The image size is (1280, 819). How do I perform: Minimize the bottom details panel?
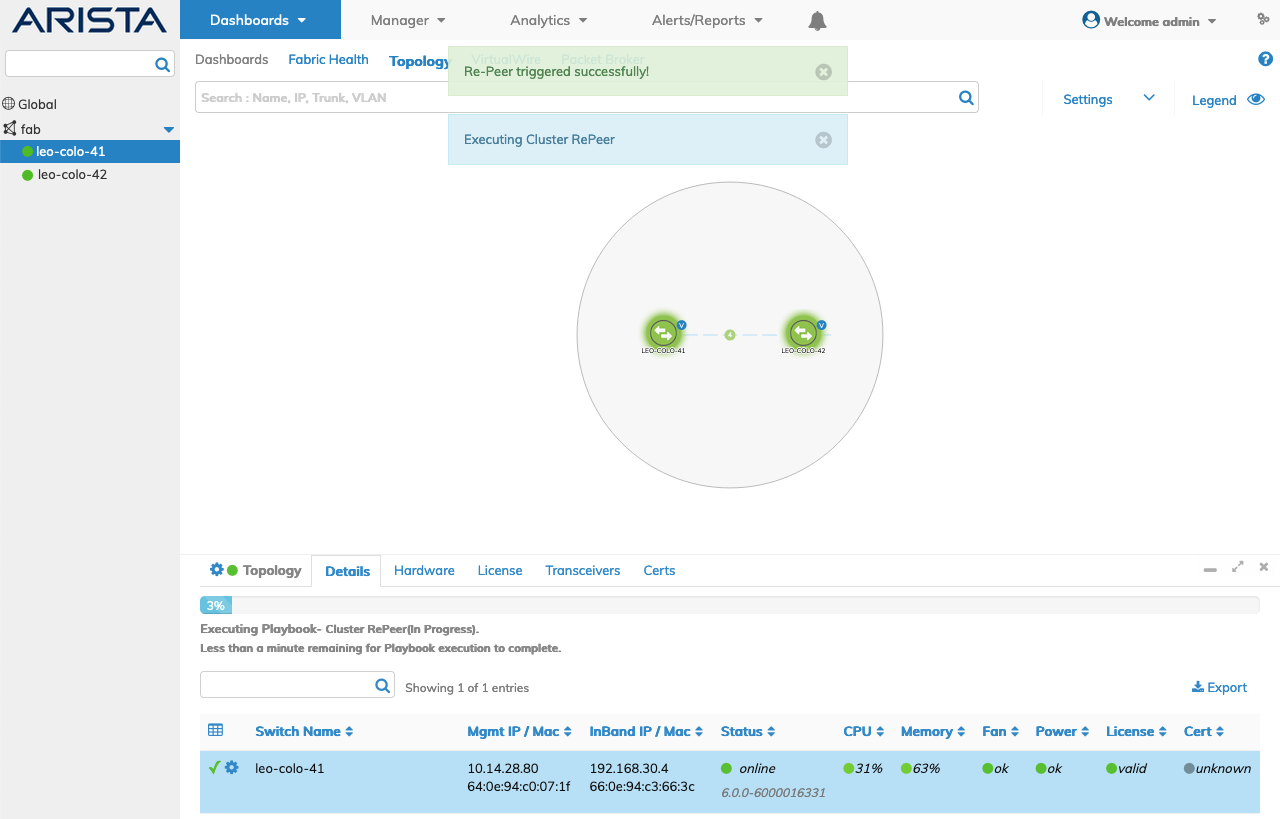tap(1210, 568)
